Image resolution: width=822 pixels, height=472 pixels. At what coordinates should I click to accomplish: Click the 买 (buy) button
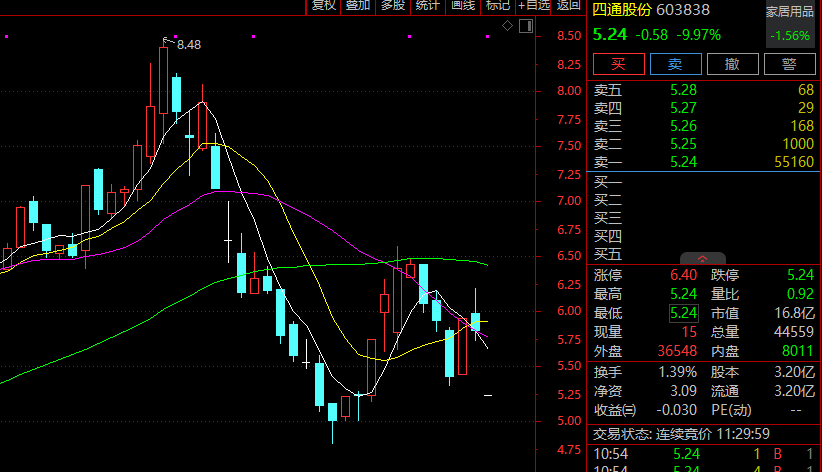click(617, 64)
